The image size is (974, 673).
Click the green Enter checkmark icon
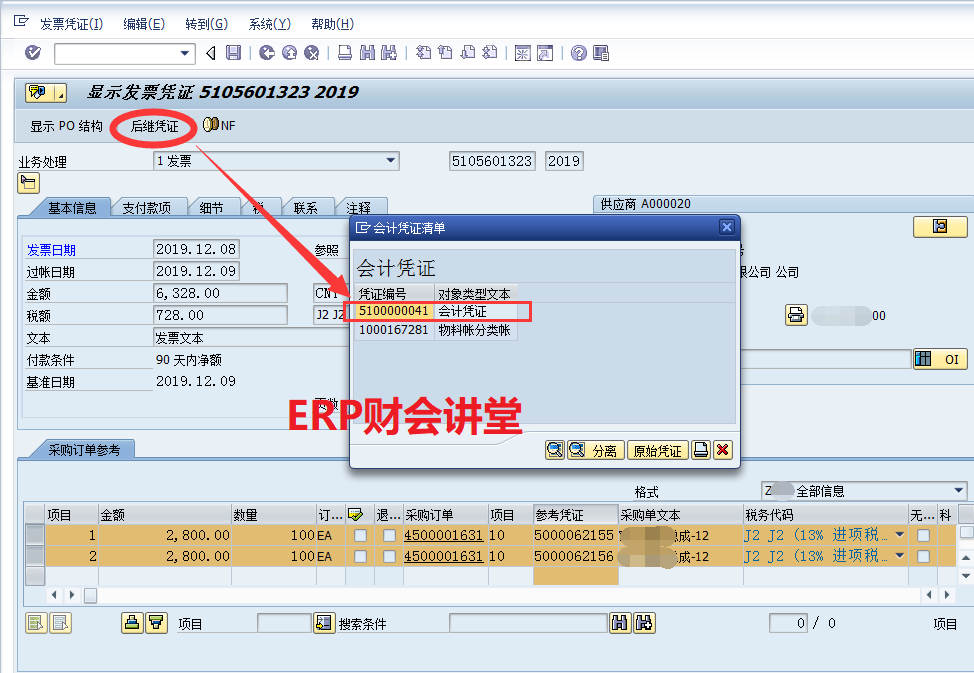(33, 53)
